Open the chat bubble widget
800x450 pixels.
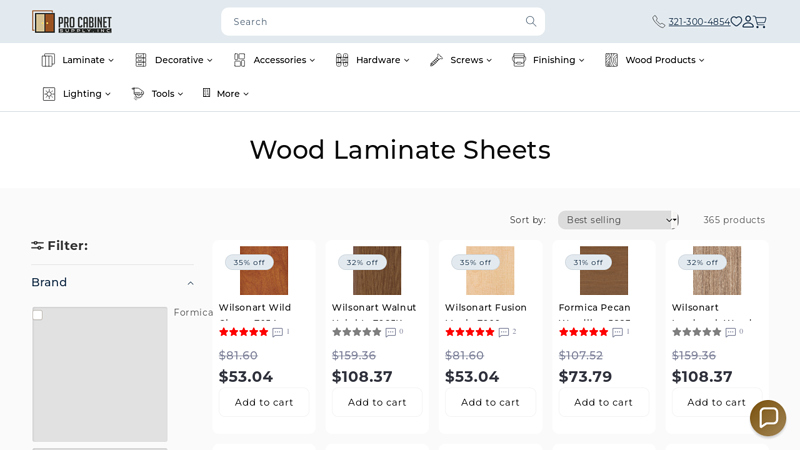pyautogui.click(x=768, y=418)
